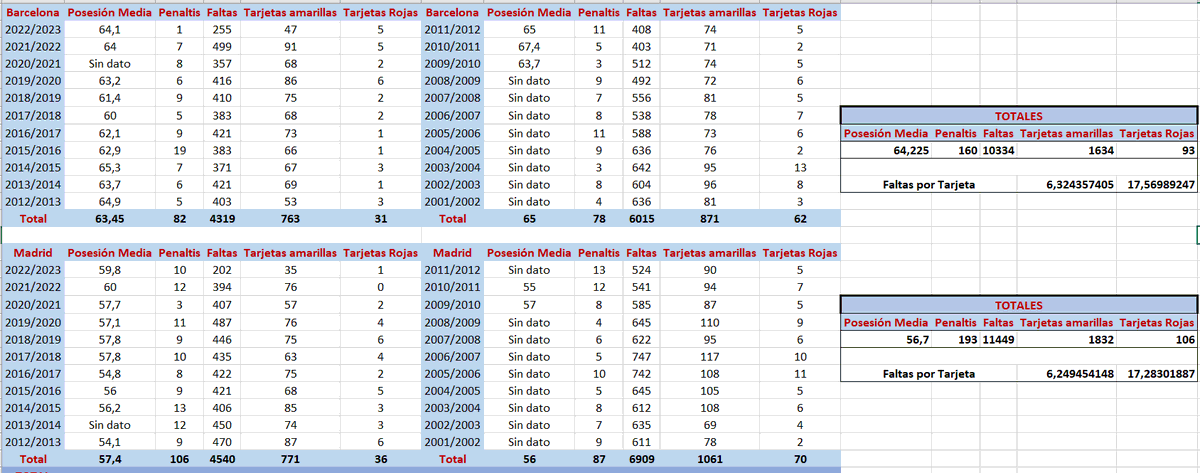The width and height of the screenshot is (1200, 473).
Task: Click the 2019/2020 season cell in Madrid table
Action: (x=33, y=322)
